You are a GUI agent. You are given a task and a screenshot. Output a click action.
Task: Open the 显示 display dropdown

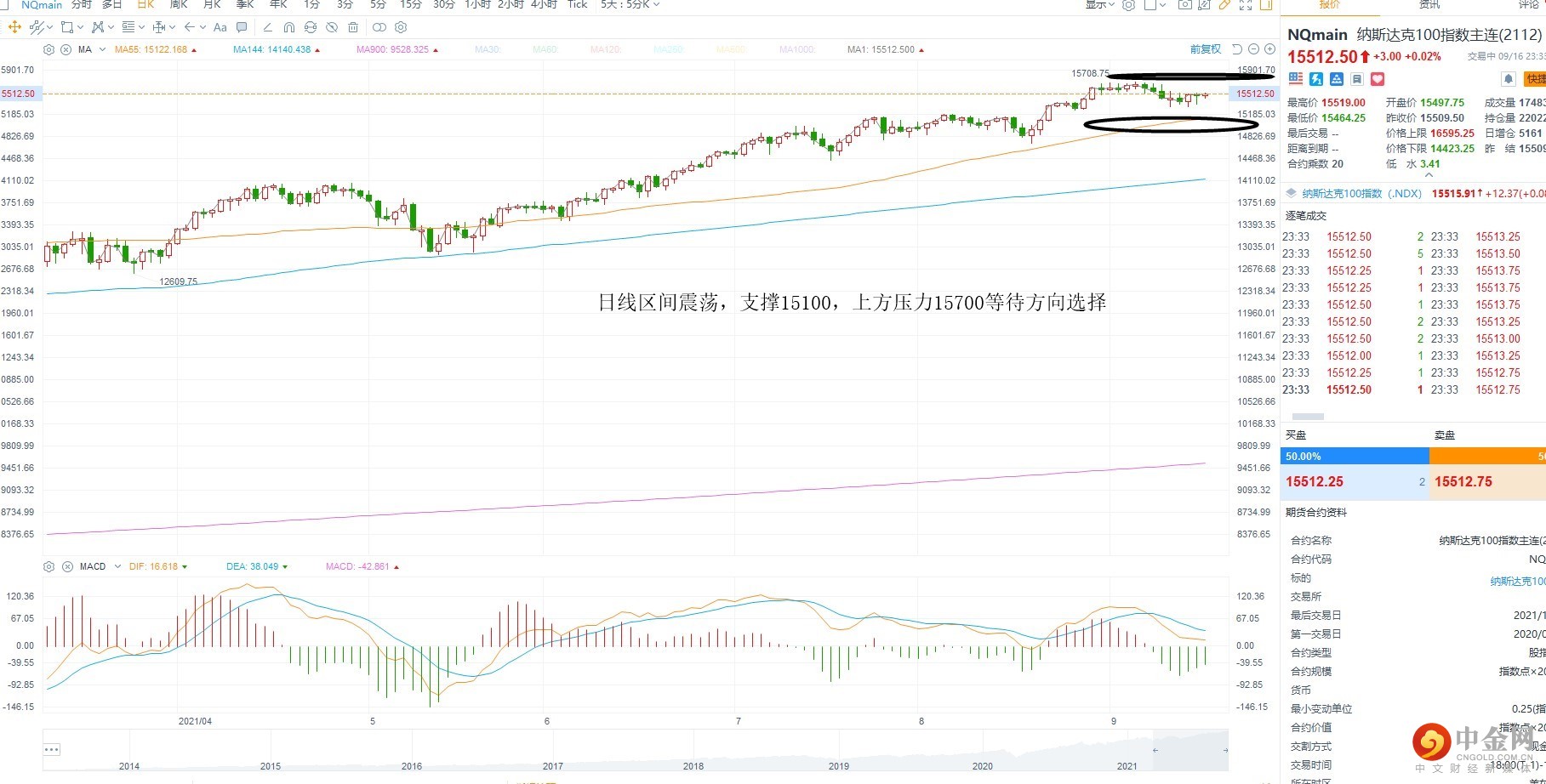pyautogui.click(x=1099, y=5)
